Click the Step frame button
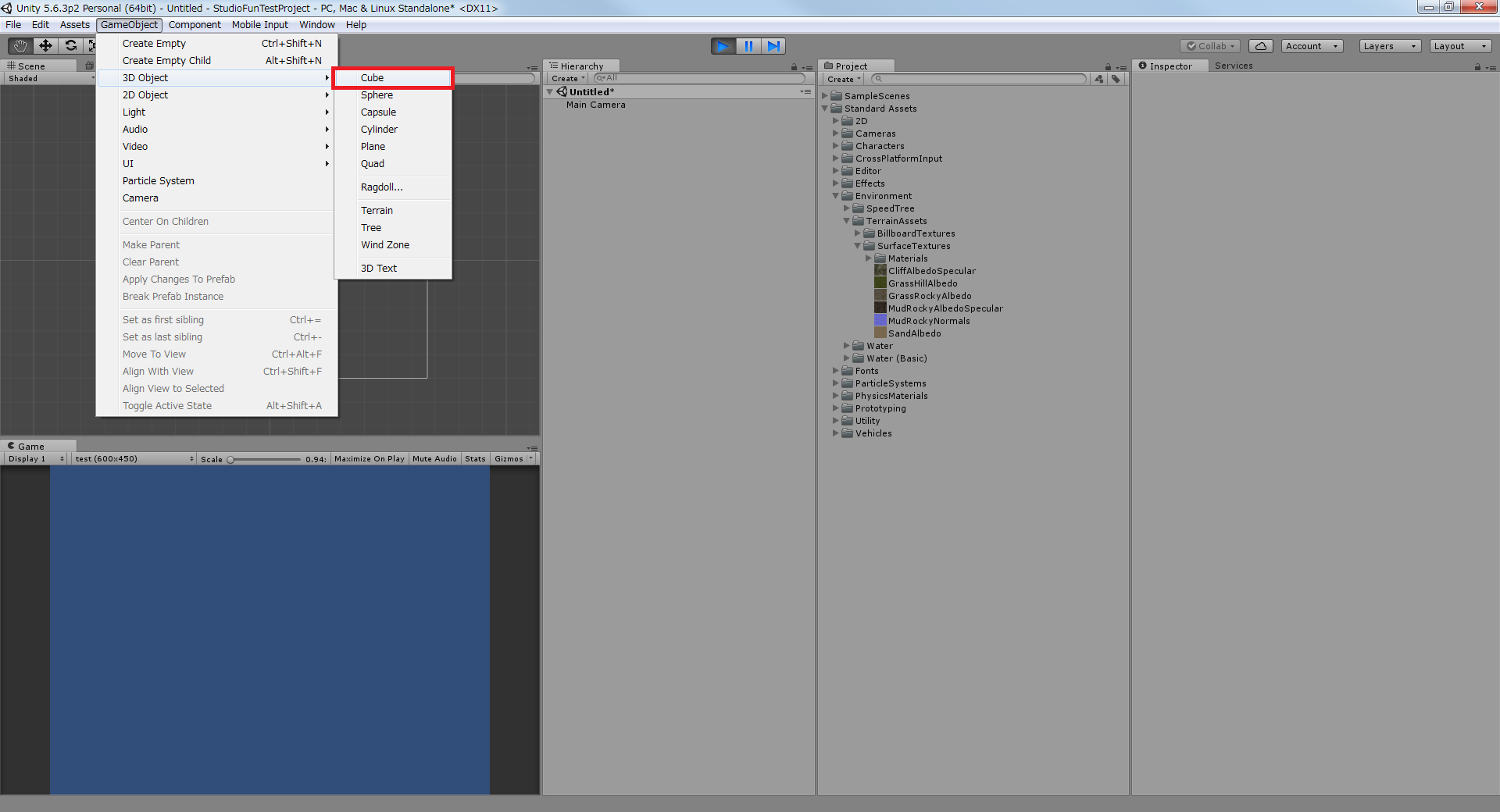 pos(773,46)
